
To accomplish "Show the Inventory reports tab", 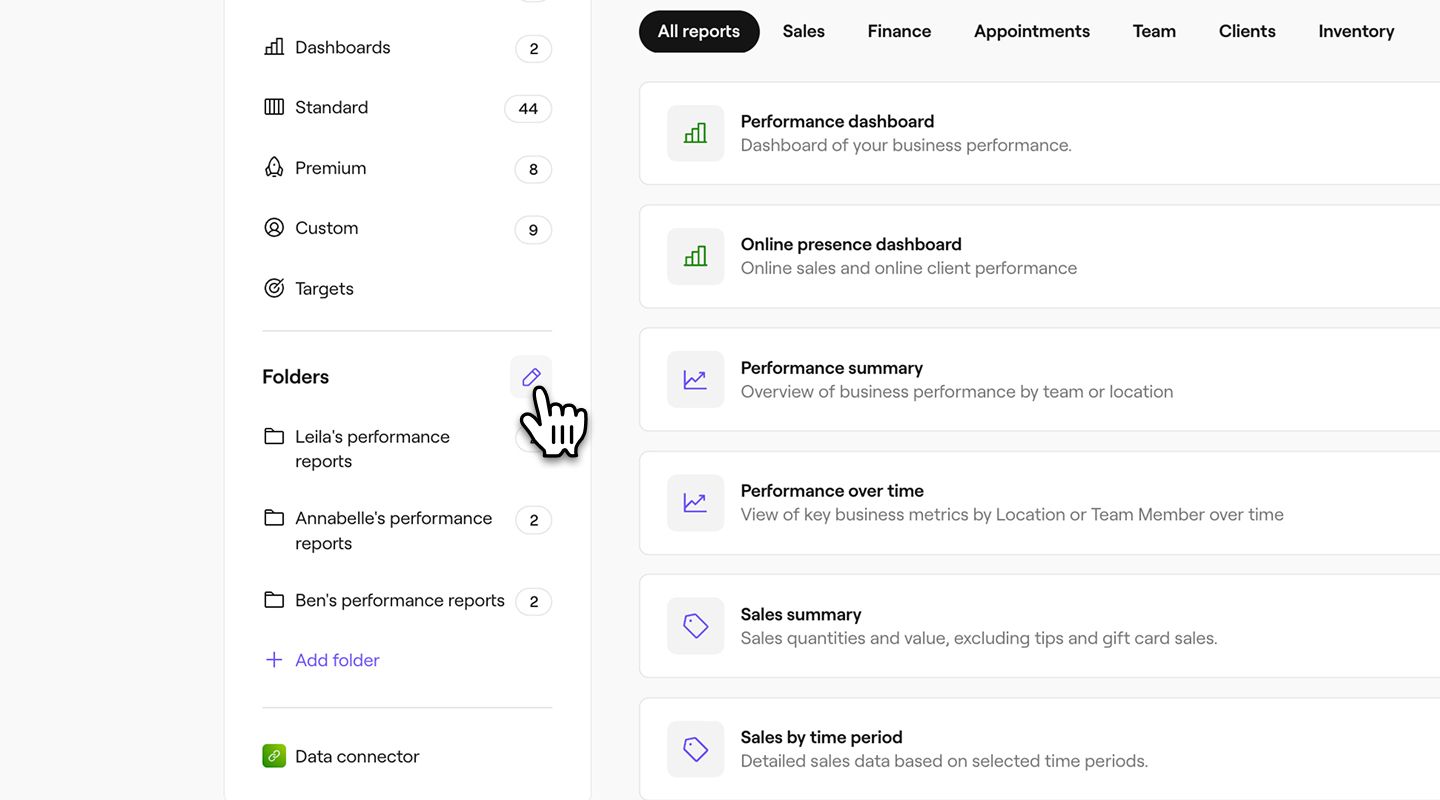I will click(x=1355, y=32).
